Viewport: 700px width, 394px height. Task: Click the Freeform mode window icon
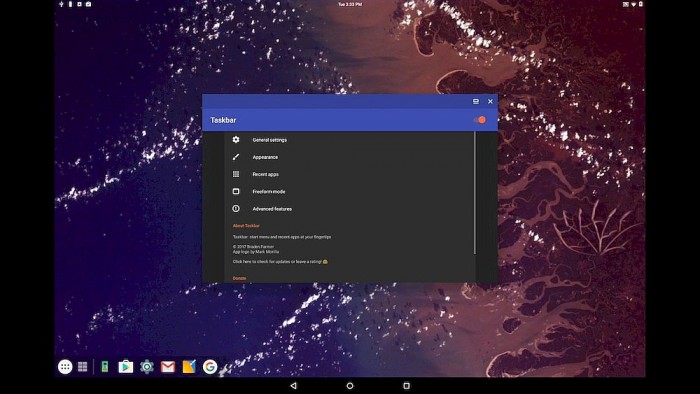tap(236, 191)
